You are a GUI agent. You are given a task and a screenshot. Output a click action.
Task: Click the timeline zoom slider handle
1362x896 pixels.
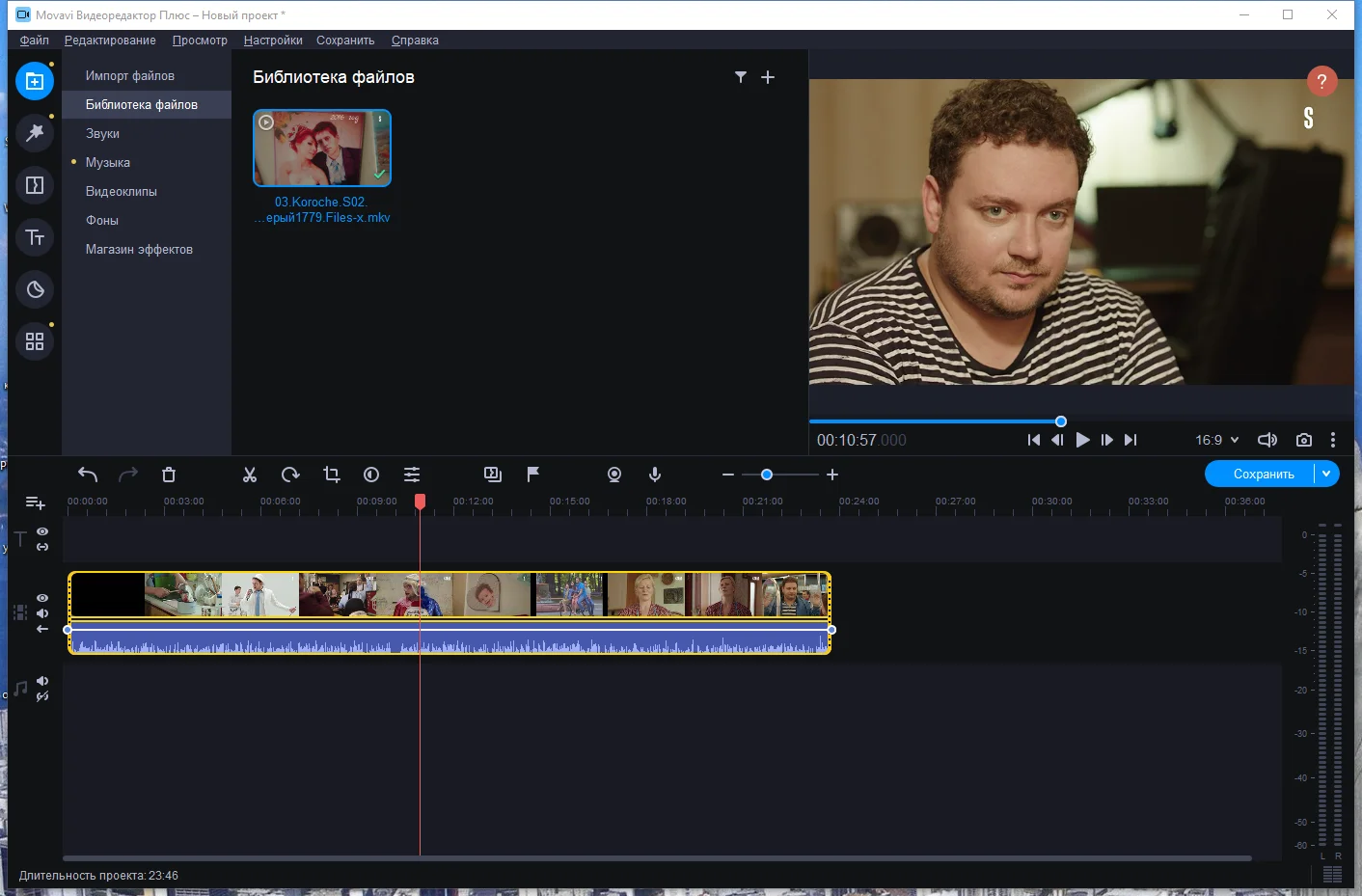[x=767, y=475]
